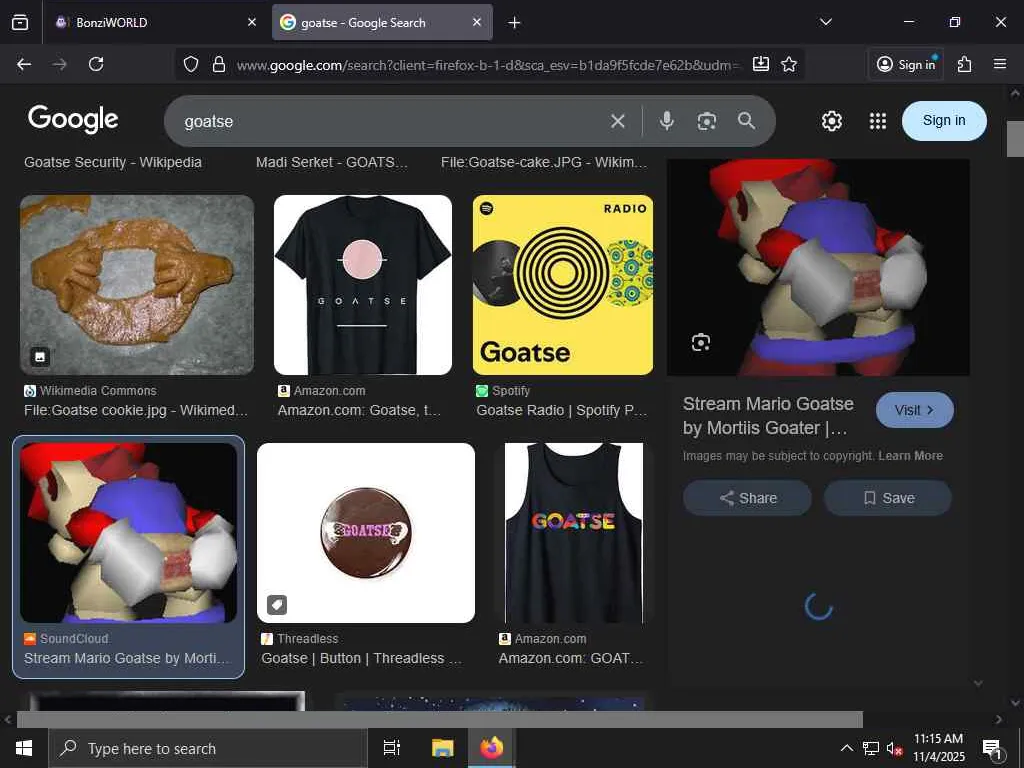Clear the Google search box
The image size is (1024, 768).
point(618,121)
